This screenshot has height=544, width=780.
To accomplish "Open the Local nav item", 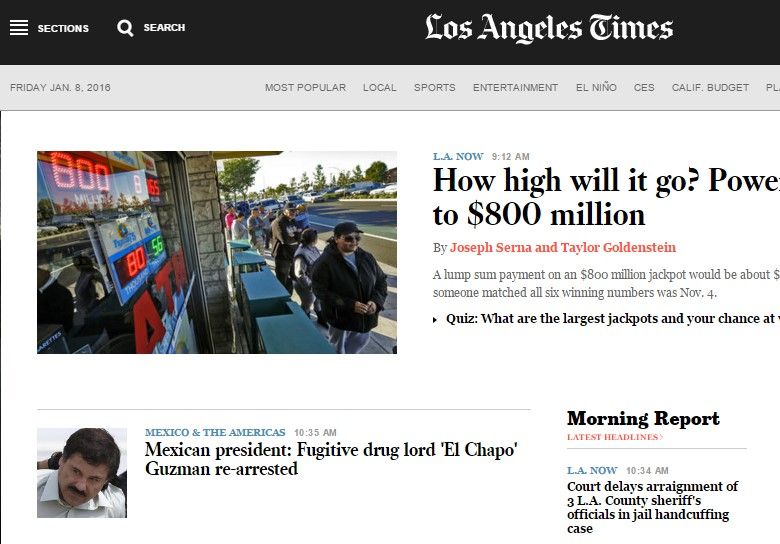I will point(380,88).
